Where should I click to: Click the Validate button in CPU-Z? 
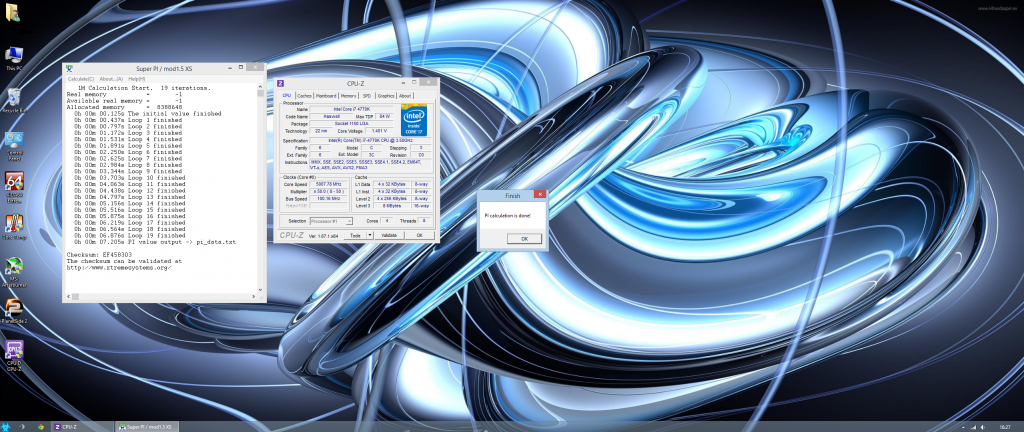pos(389,235)
